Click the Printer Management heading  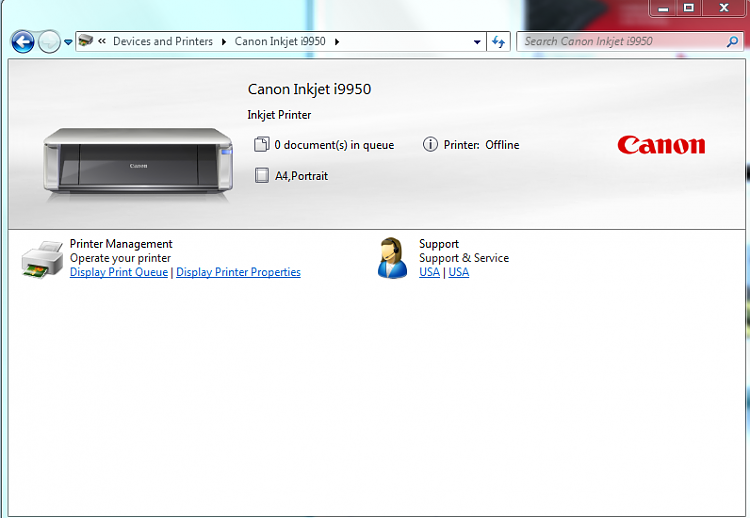coord(121,244)
